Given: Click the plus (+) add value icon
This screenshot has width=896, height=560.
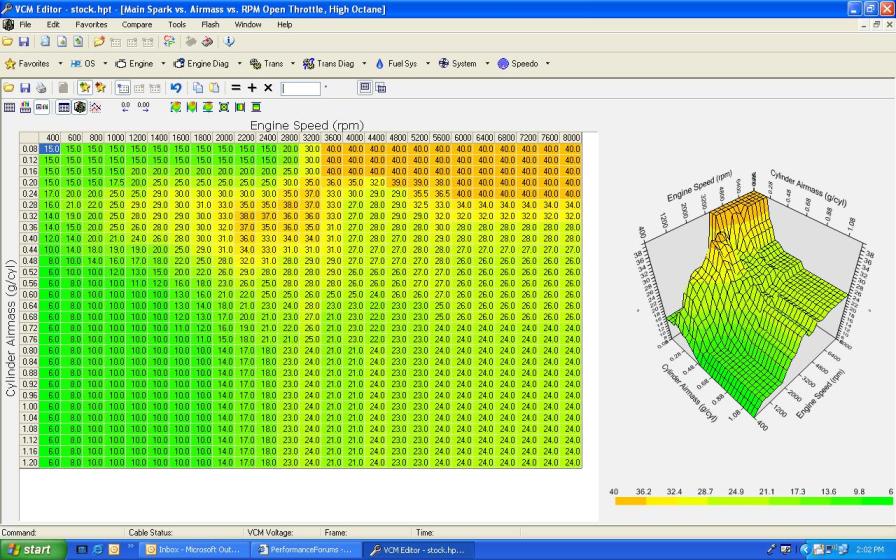Looking at the screenshot, I should point(252,88).
